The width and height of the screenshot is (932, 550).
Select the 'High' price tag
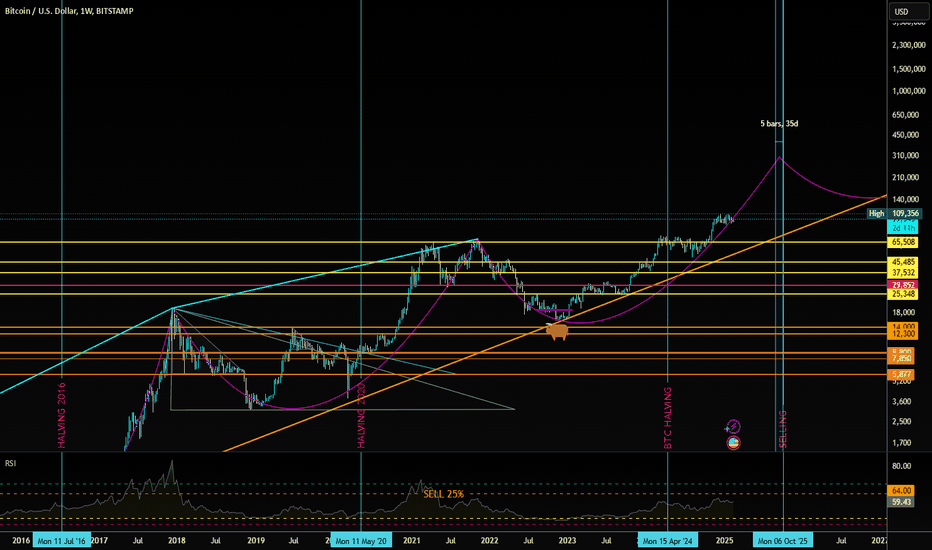pos(877,213)
